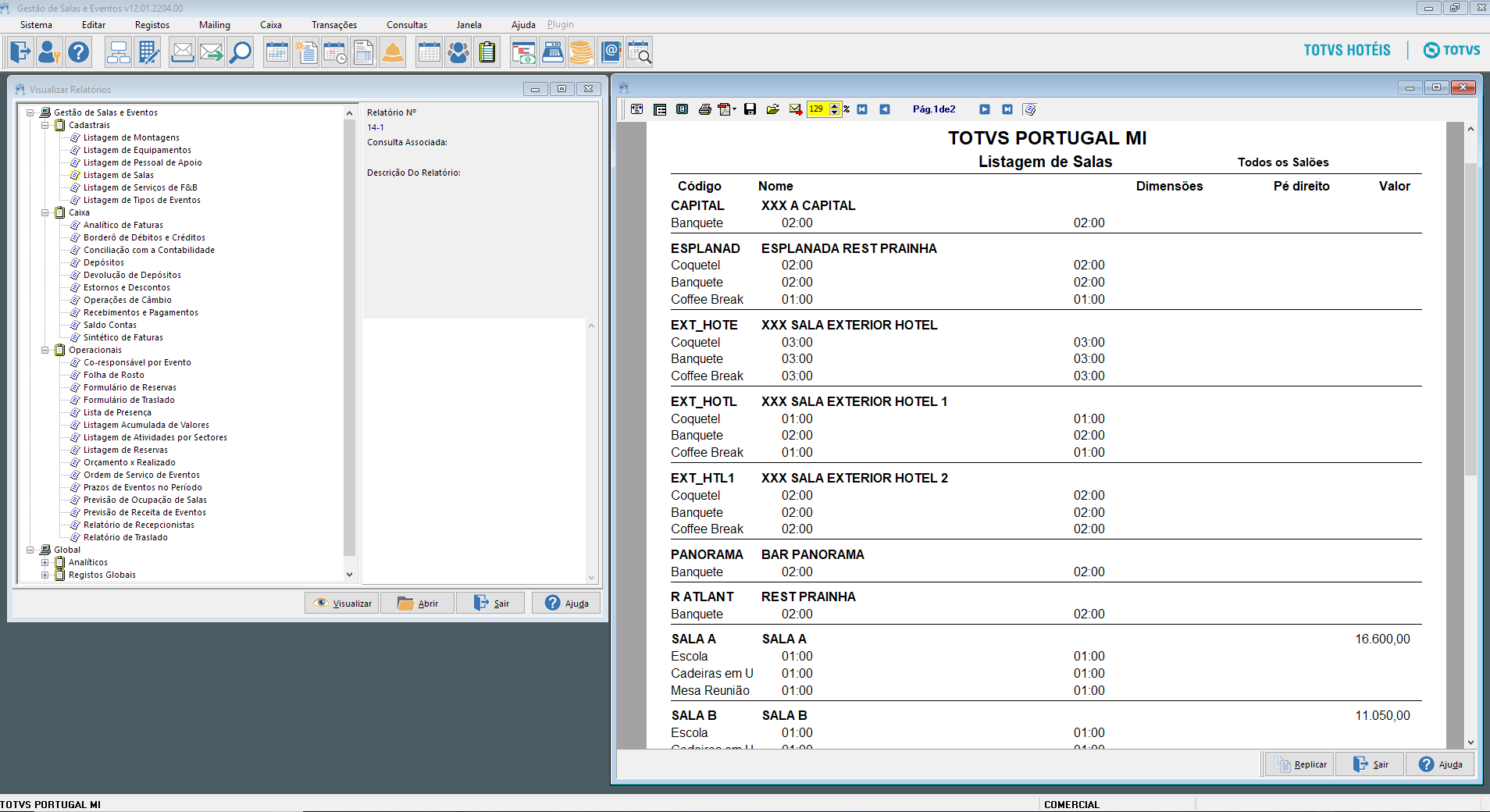Click the gold coins stack icon
This screenshot has height=812, width=1490.
pos(581,52)
